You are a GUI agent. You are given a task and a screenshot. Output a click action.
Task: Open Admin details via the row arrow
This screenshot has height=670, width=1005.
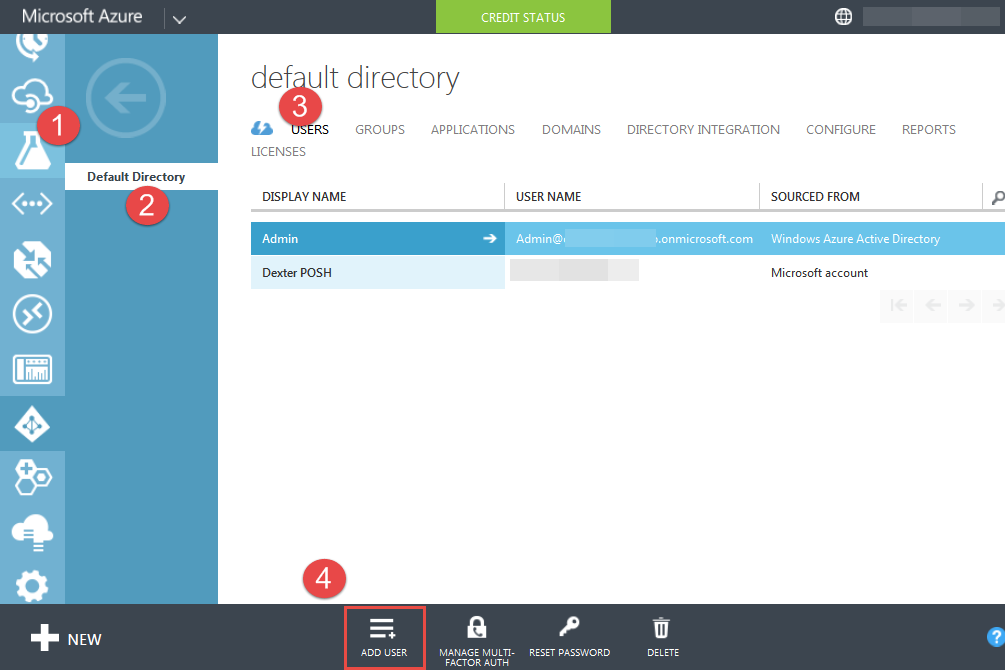tap(490, 239)
